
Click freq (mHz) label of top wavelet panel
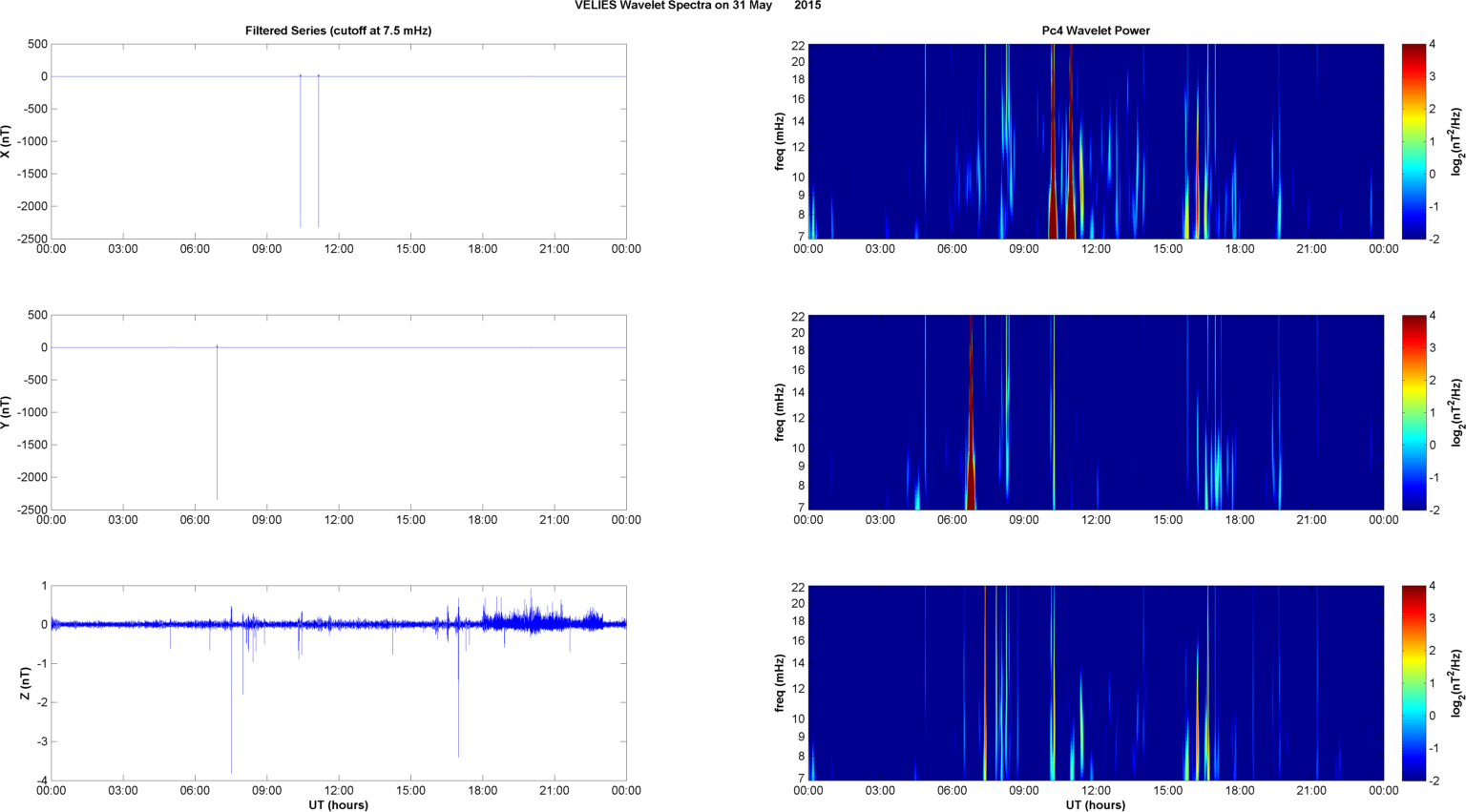pos(780,141)
